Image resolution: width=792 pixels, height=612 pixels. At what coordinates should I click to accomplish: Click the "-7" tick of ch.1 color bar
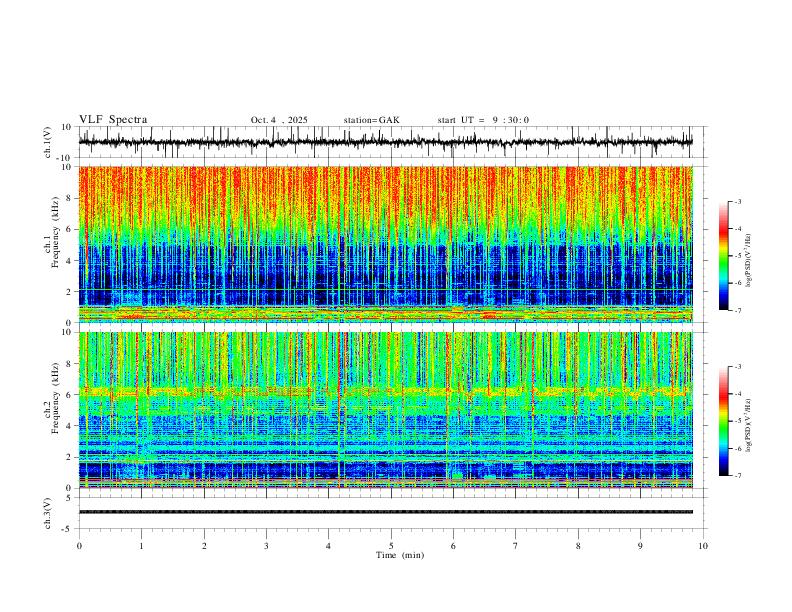[x=737, y=311]
